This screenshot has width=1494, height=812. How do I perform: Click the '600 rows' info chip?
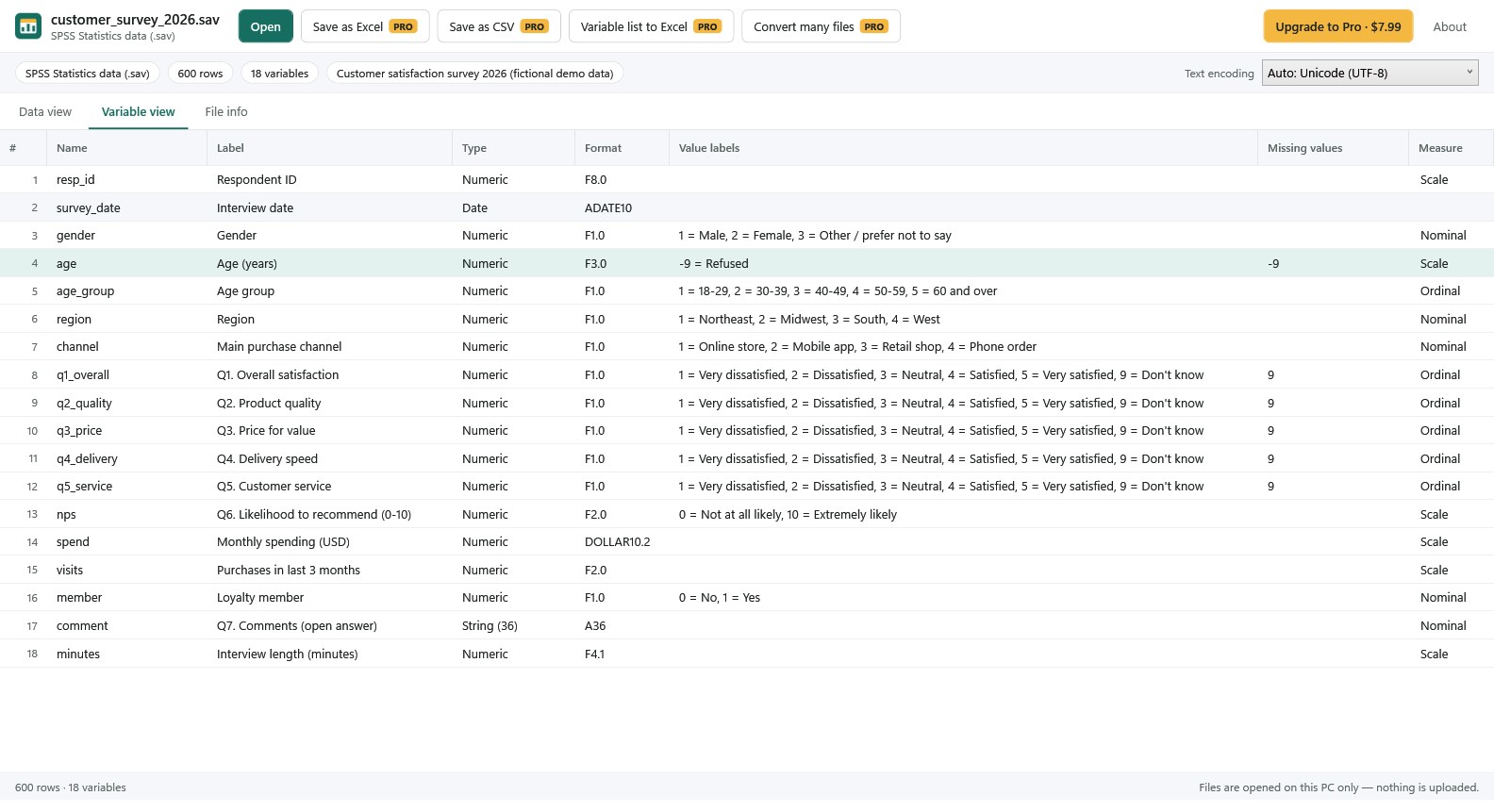click(x=200, y=74)
